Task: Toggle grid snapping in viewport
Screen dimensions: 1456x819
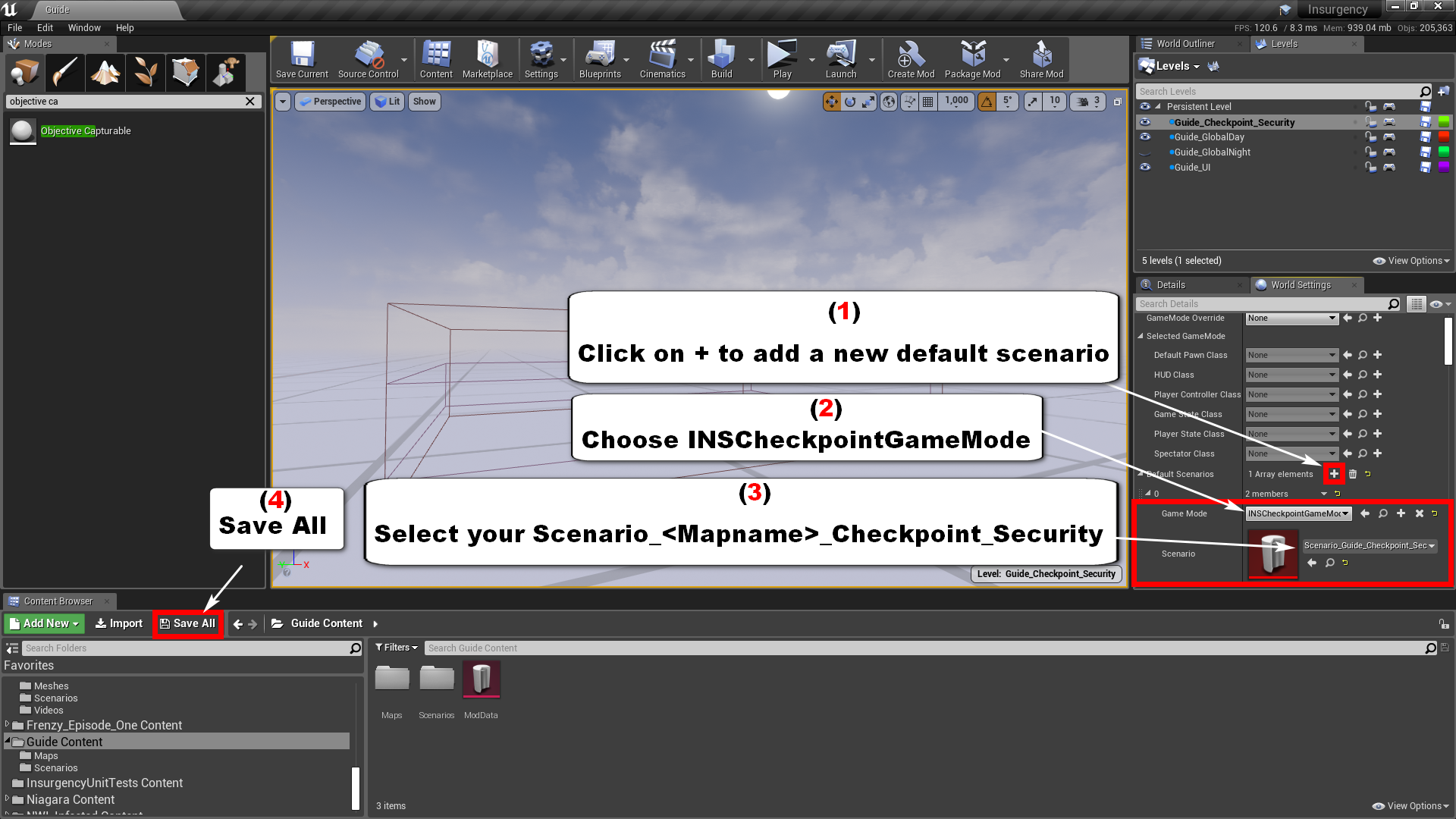Action: tap(927, 101)
